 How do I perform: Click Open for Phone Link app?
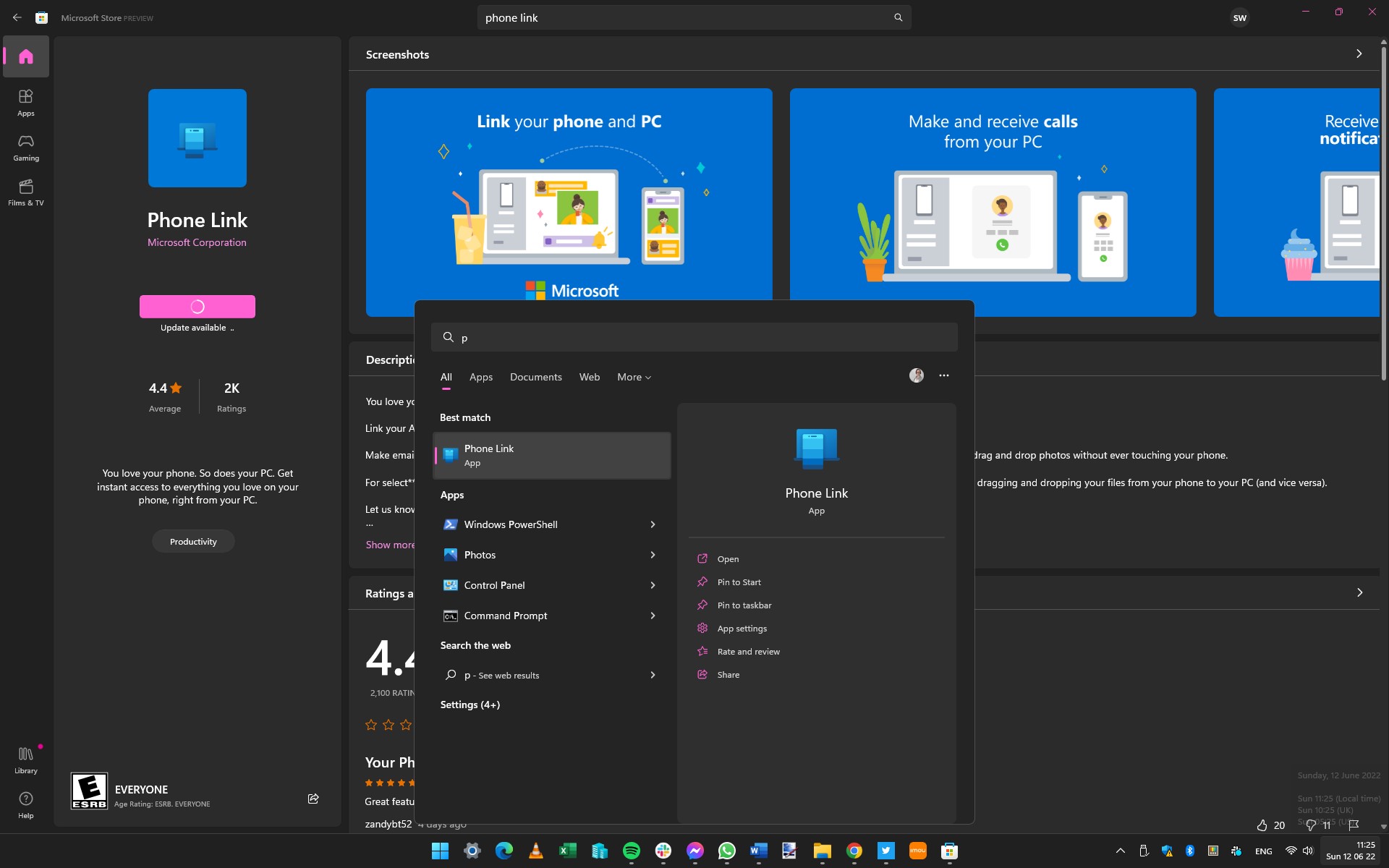(728, 558)
